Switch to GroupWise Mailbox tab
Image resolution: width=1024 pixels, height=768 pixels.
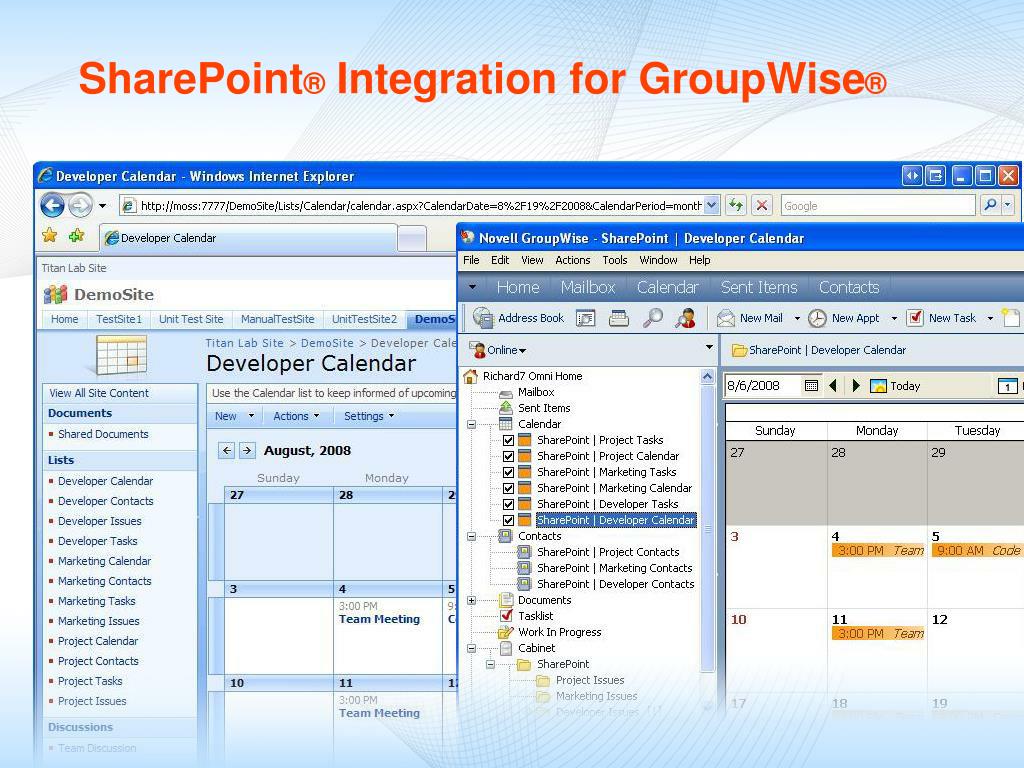(588, 287)
